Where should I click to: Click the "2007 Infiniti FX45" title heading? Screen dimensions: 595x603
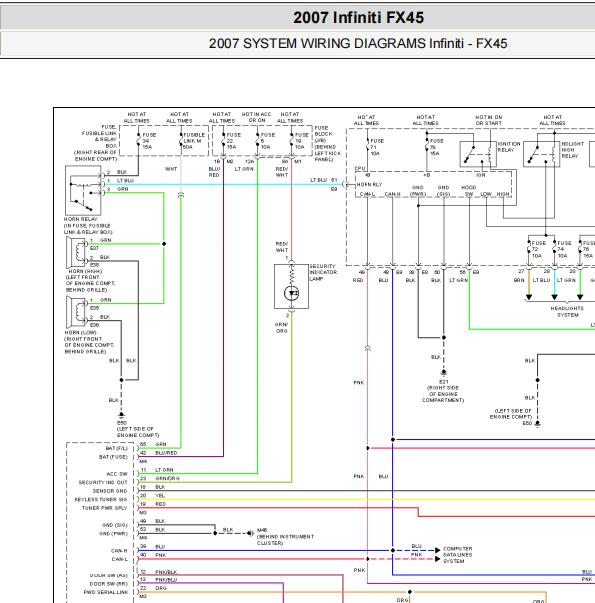[x=358, y=18]
